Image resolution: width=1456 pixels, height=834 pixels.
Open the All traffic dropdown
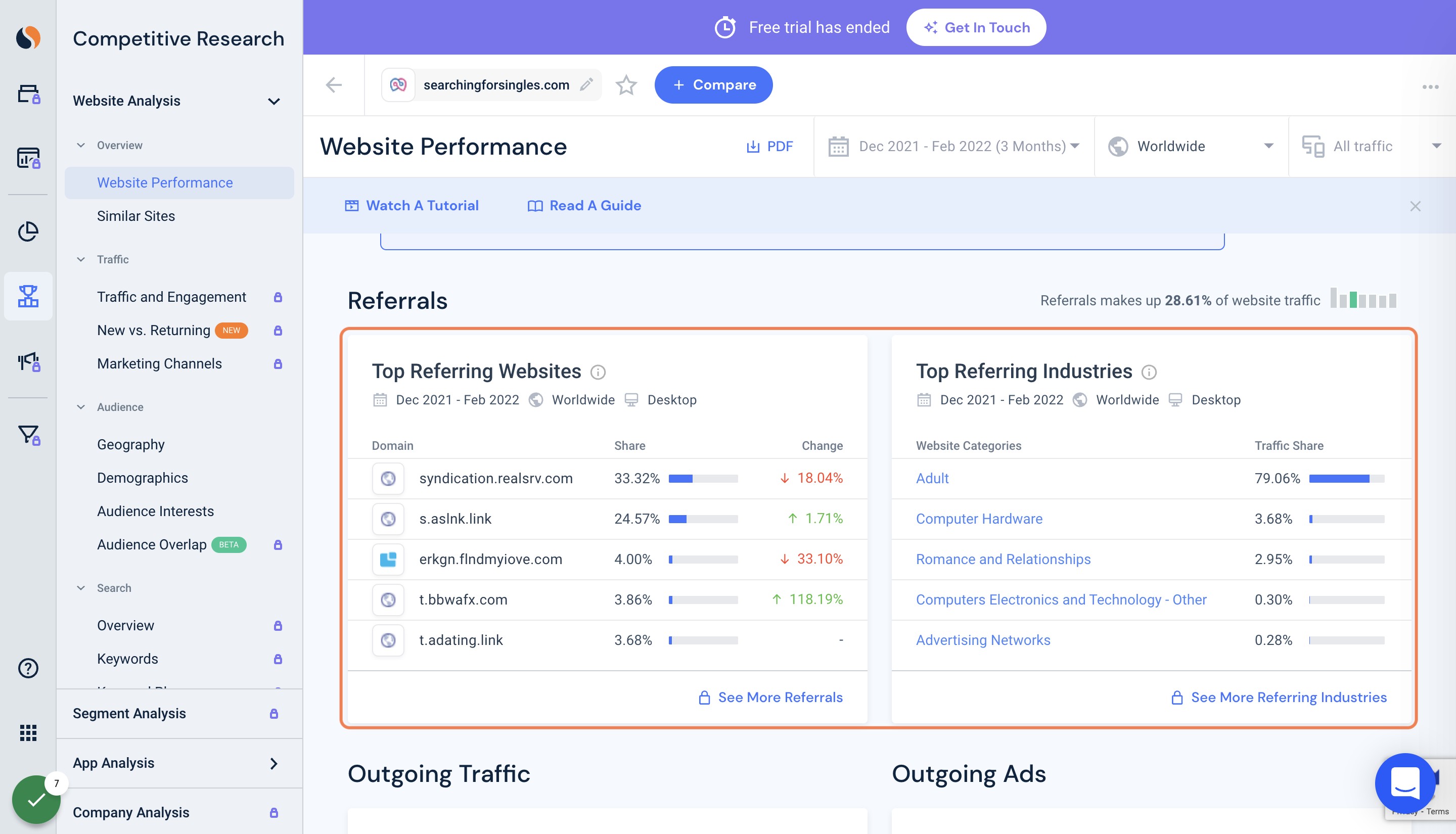pos(1372,147)
